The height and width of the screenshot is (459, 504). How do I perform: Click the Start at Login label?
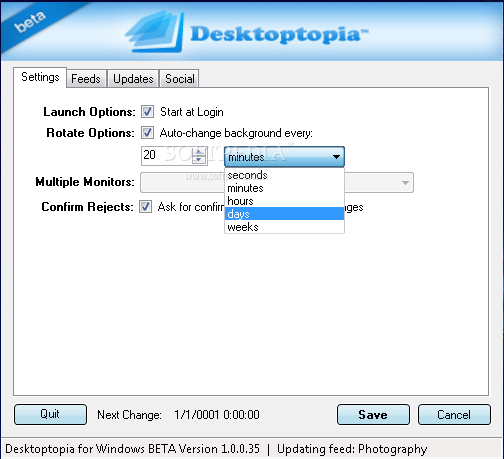pyautogui.click(x=192, y=112)
